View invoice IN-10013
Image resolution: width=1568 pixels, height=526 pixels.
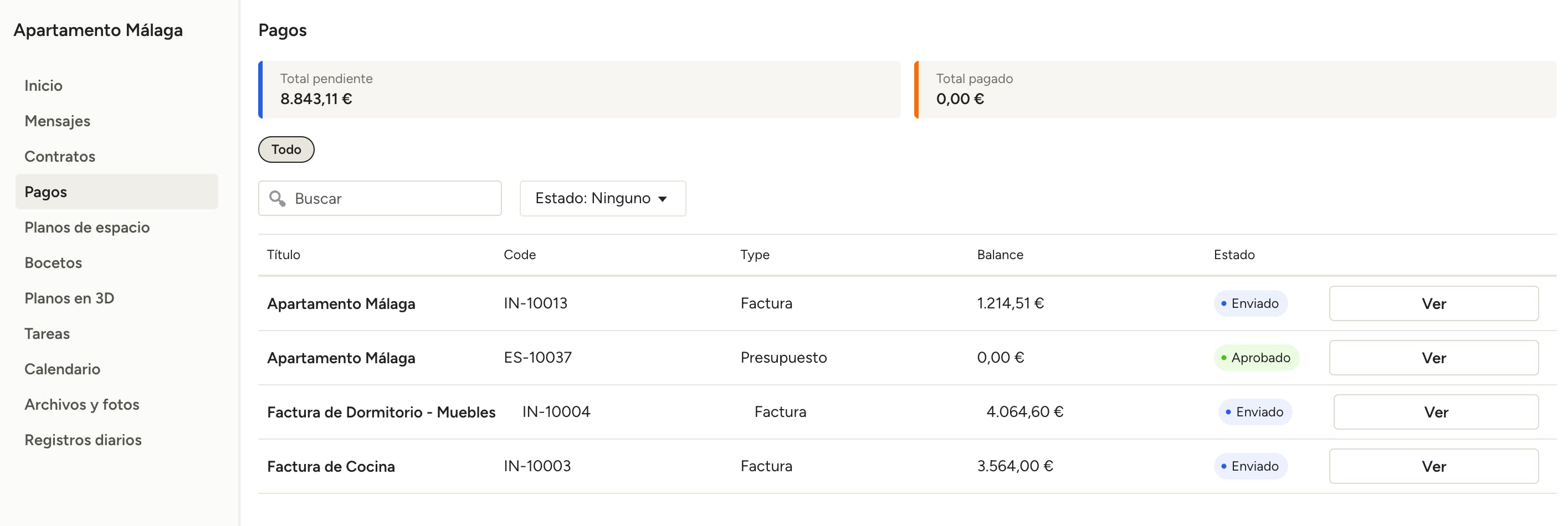(1433, 303)
